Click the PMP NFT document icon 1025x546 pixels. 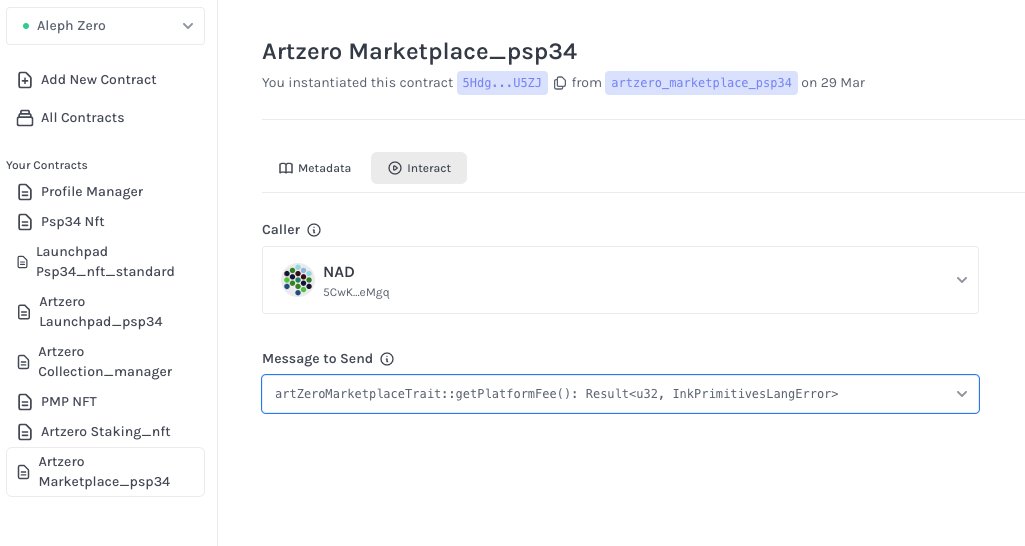click(24, 401)
